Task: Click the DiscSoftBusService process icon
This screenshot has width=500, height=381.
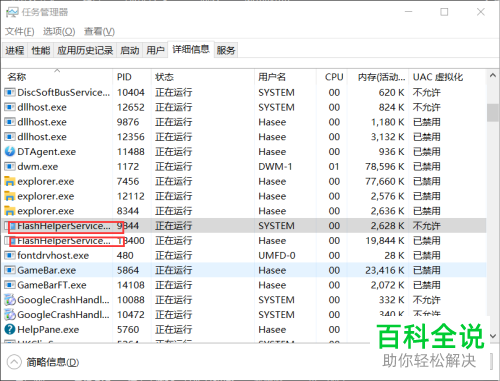Action: click(x=10, y=92)
